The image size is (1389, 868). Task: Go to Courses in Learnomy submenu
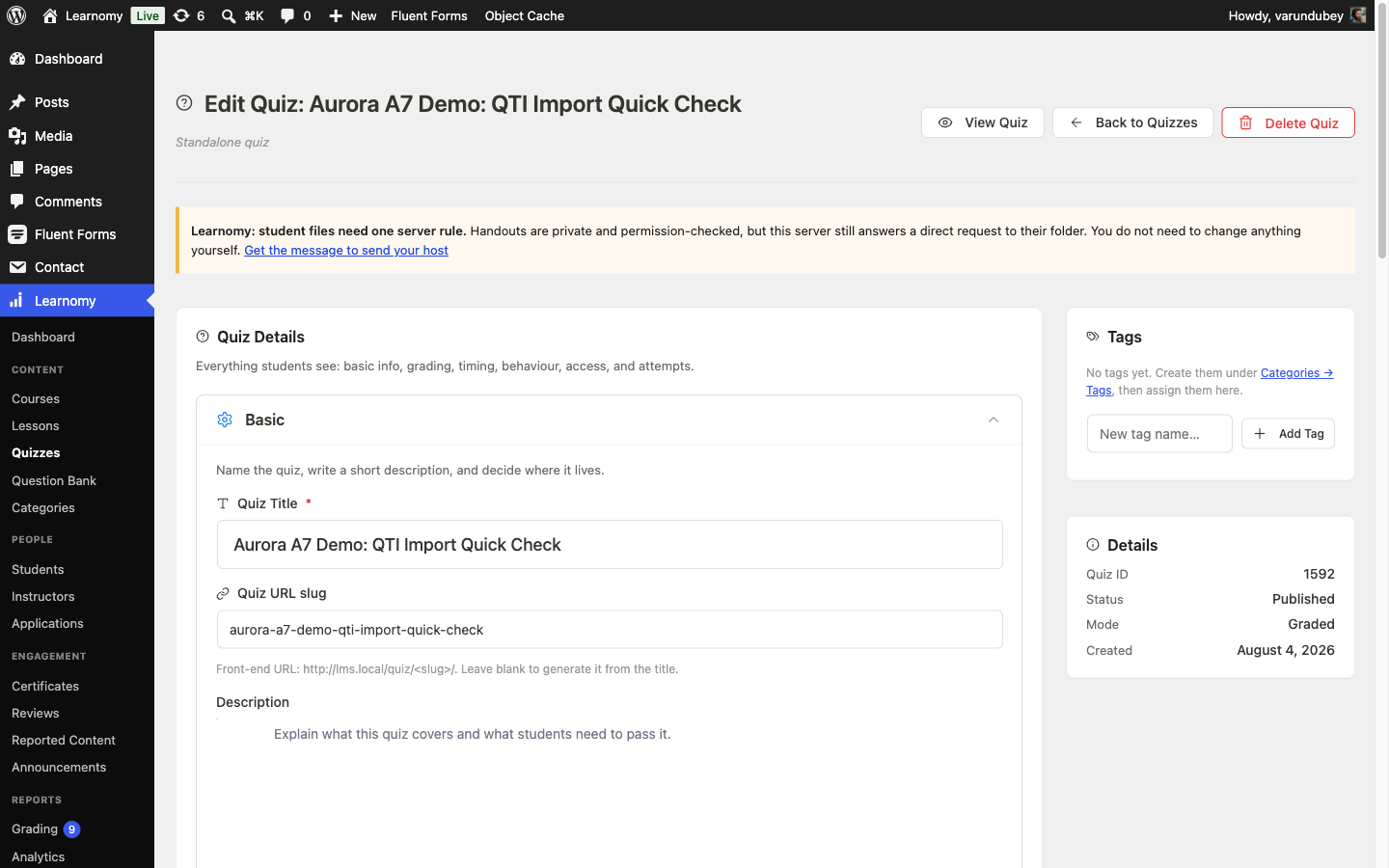[36, 398]
